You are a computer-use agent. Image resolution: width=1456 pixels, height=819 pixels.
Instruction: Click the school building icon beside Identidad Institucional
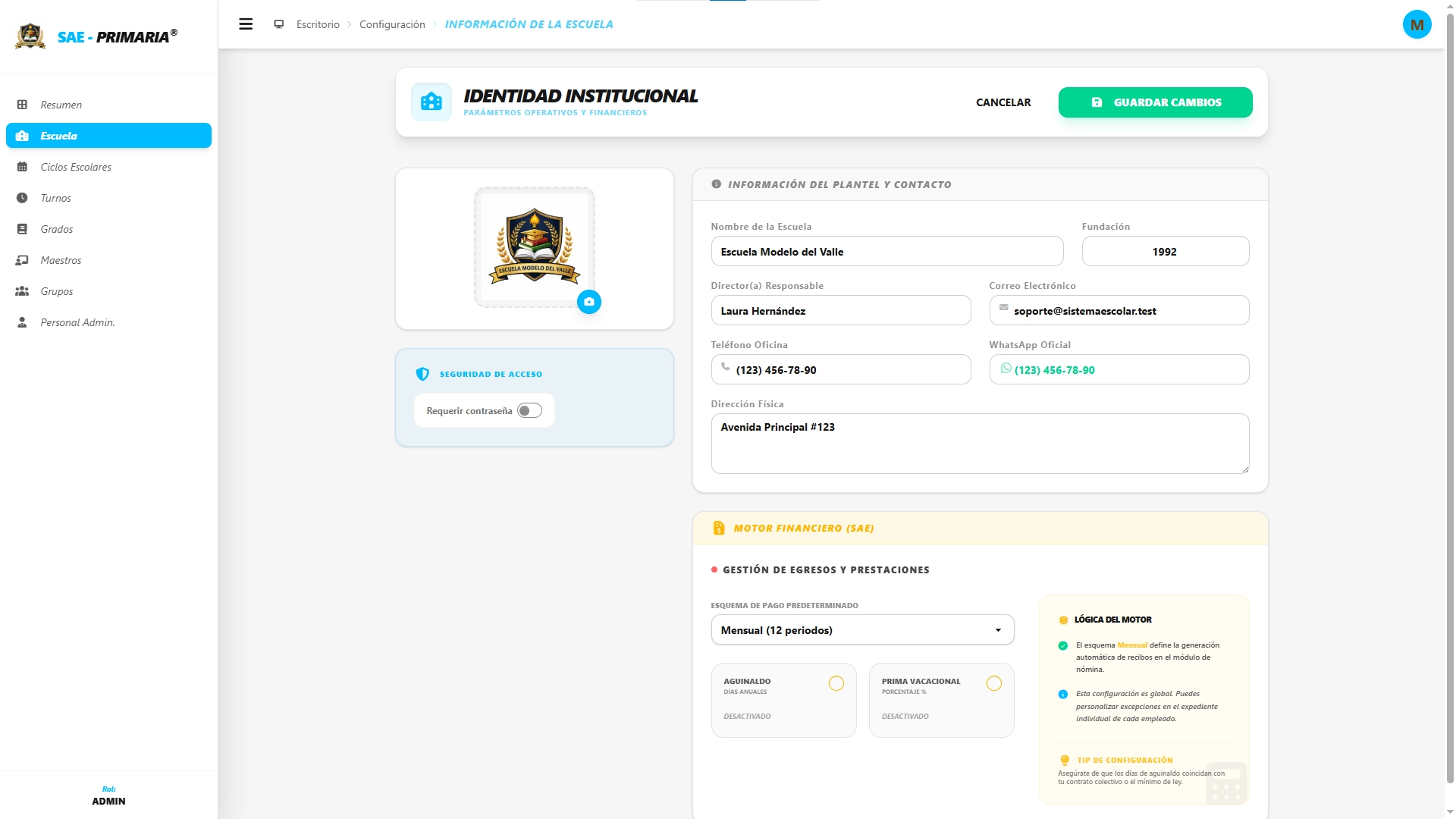point(431,102)
